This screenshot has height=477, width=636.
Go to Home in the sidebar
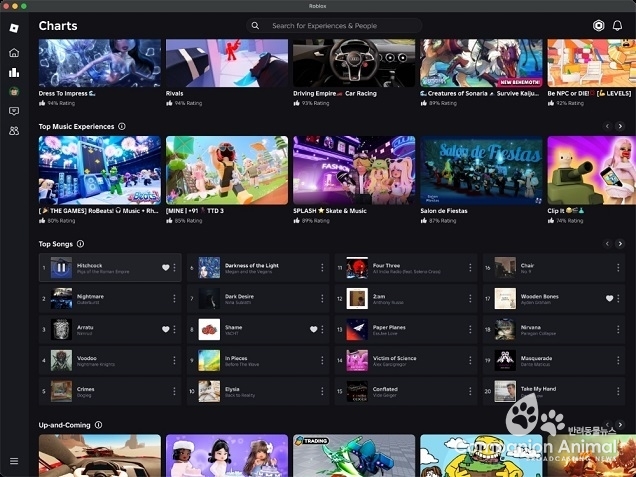pyautogui.click(x=14, y=53)
